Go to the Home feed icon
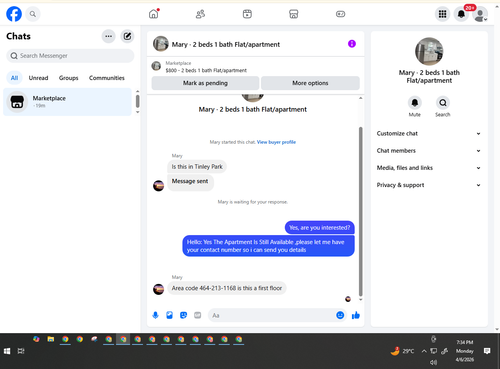Screen dimensions: 500x369 (x=154, y=14)
